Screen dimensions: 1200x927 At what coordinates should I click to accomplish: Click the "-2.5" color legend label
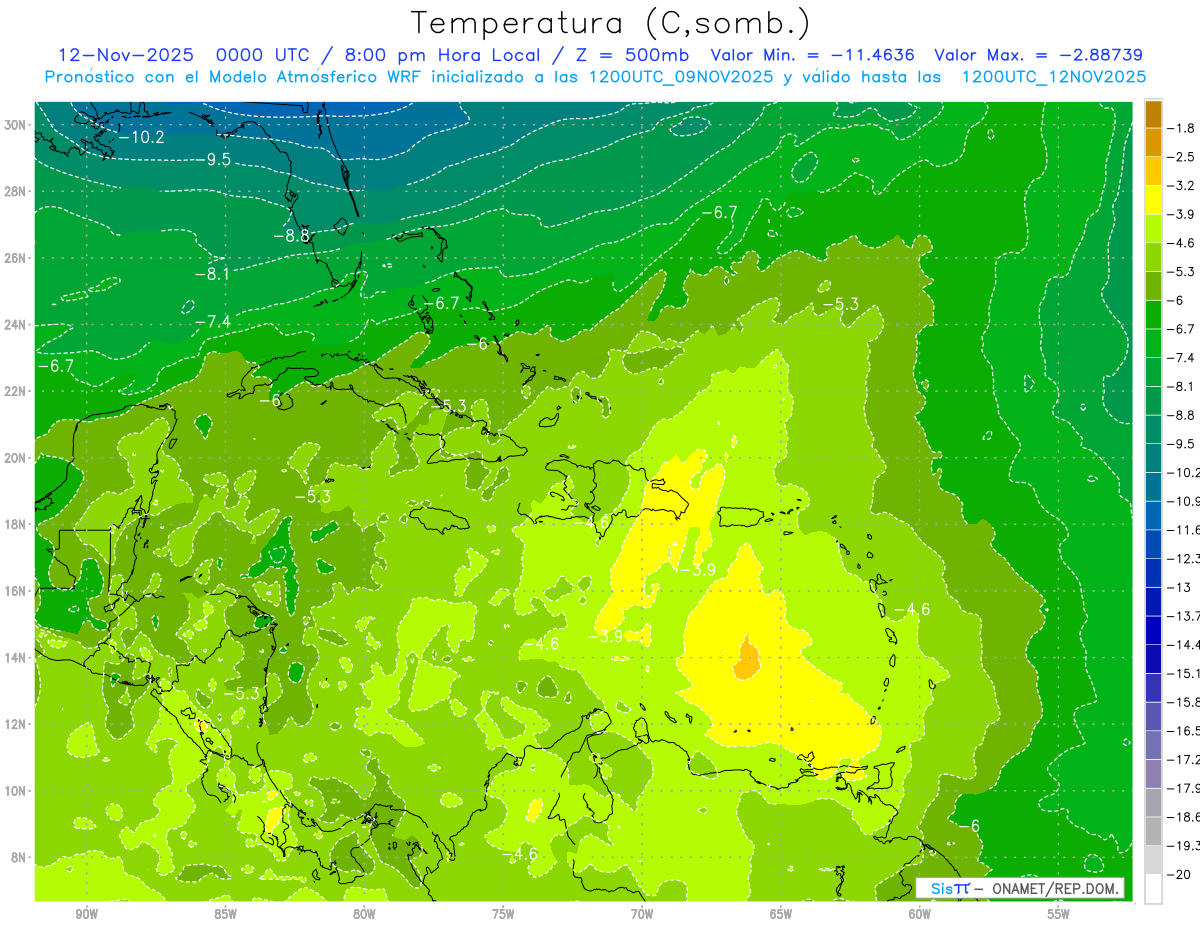1182,157
